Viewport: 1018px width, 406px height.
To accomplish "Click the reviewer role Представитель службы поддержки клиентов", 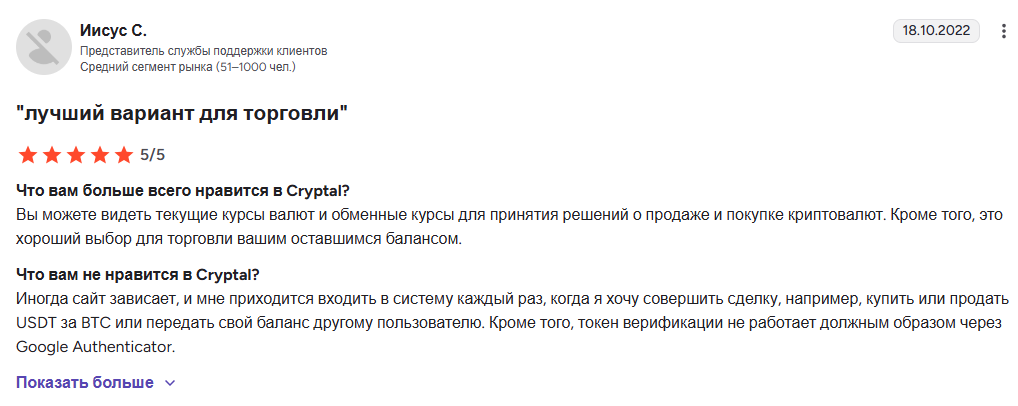I will click(x=203, y=50).
